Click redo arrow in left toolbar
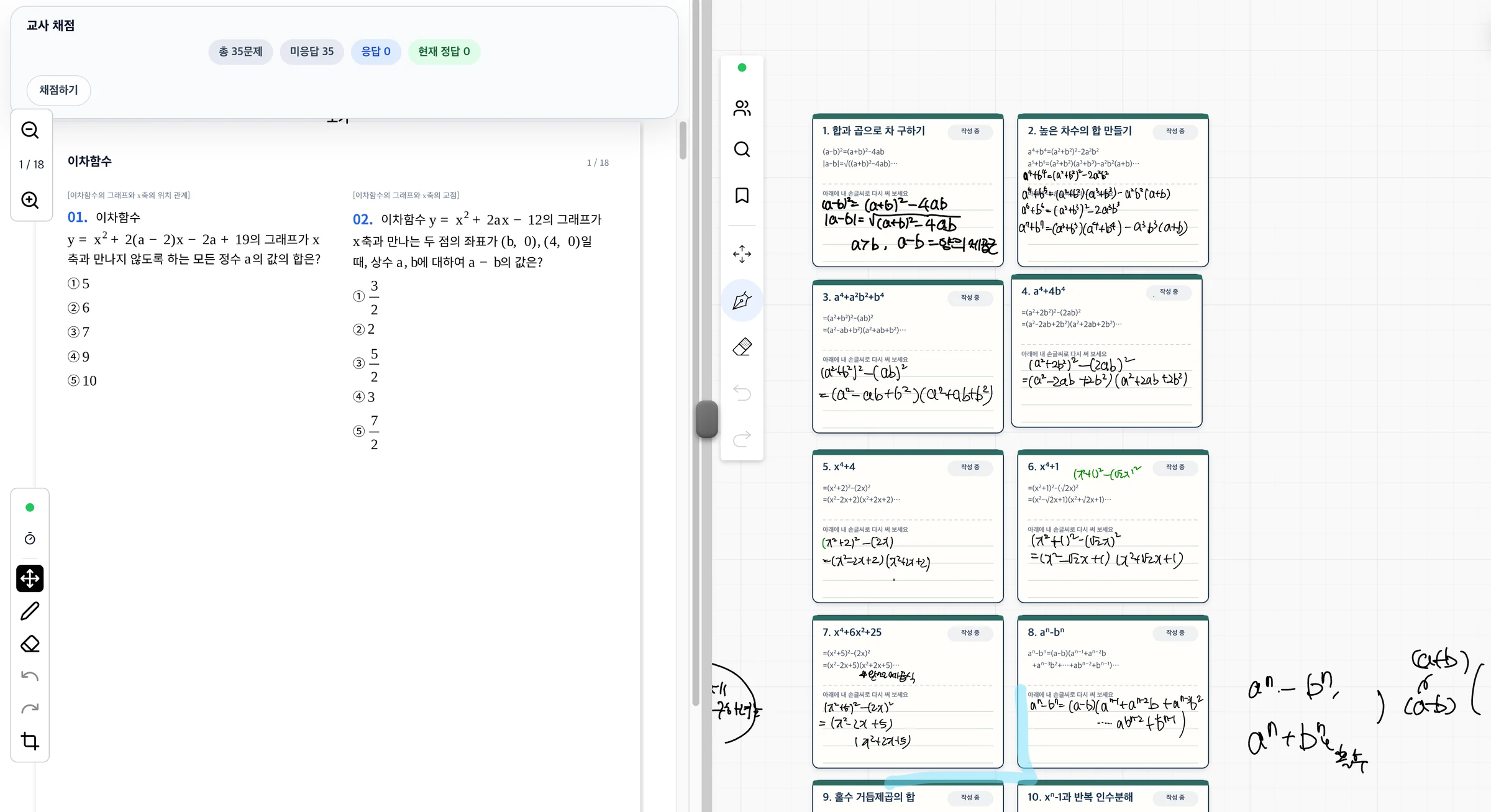Viewport: 1491px width, 812px height. 30,709
